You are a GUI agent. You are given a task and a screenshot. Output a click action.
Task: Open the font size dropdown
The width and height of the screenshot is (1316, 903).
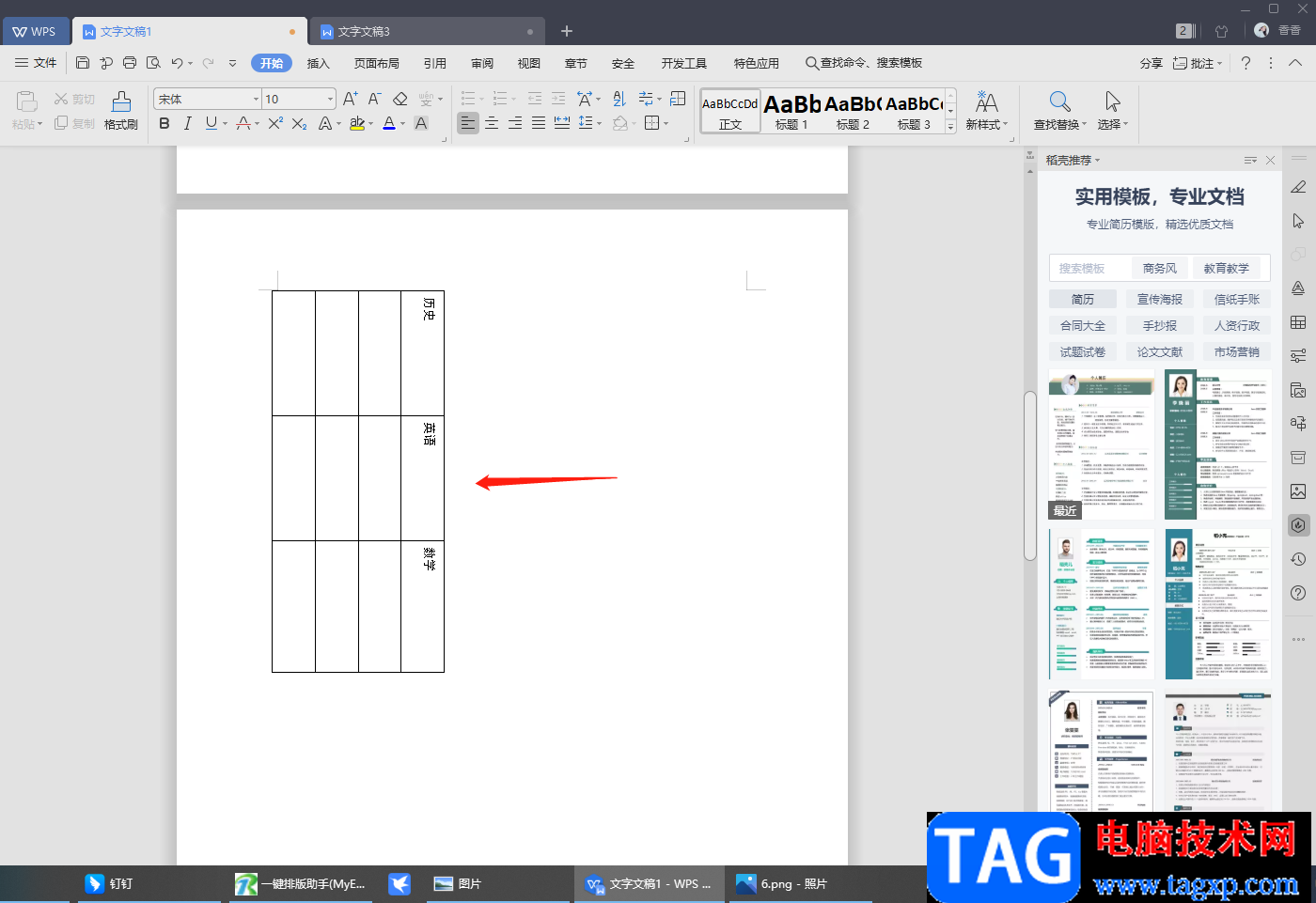(330, 99)
